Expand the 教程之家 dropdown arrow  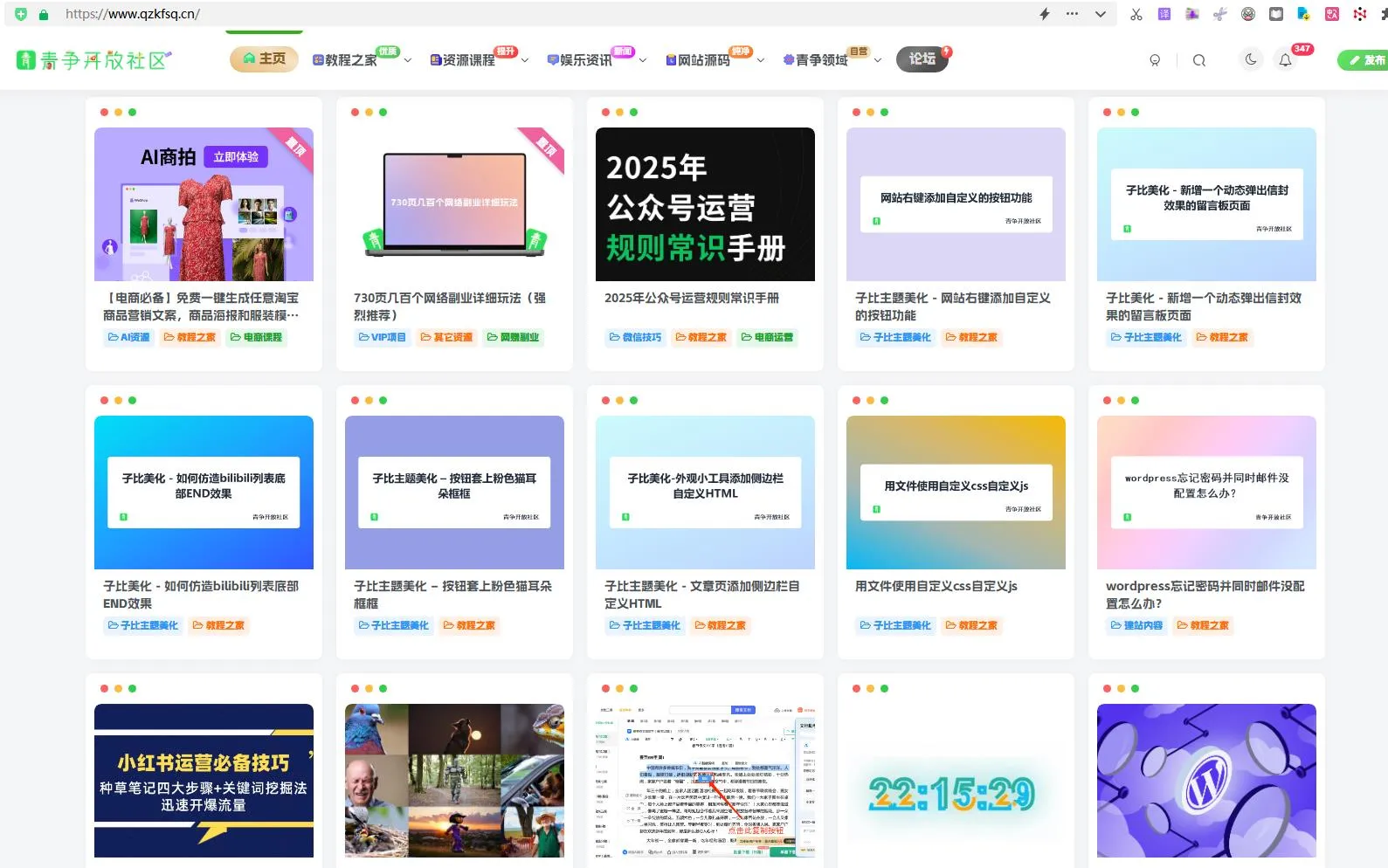click(408, 60)
